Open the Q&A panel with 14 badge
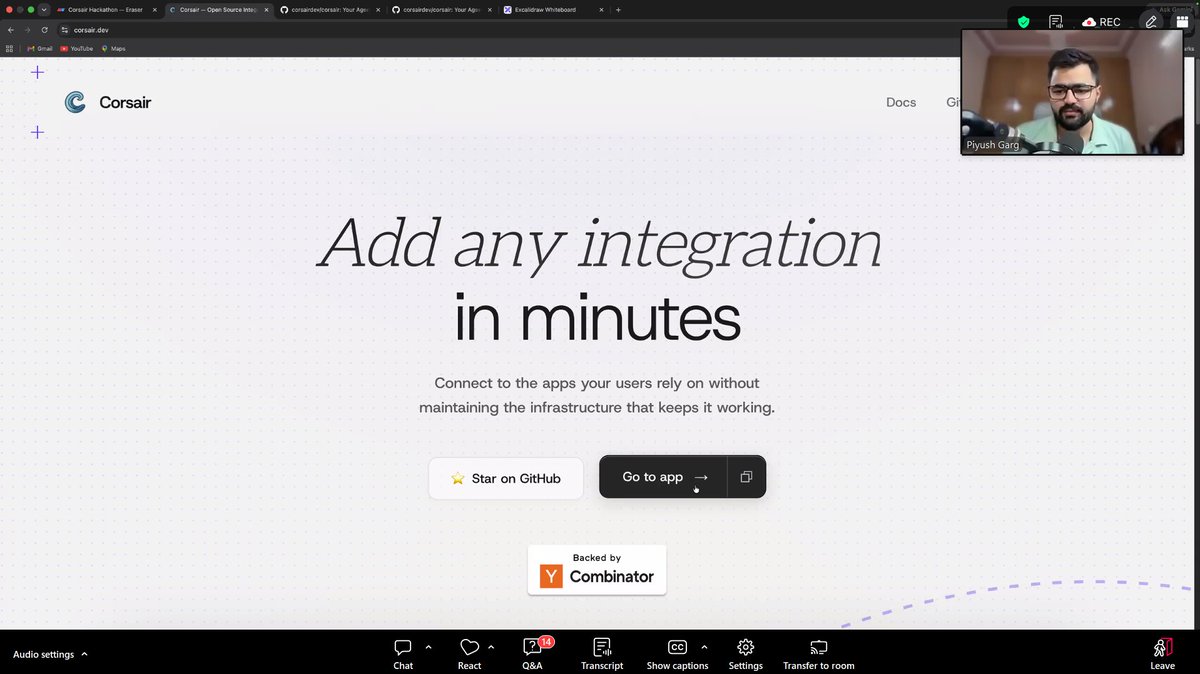This screenshot has width=1200, height=674. tap(533, 654)
